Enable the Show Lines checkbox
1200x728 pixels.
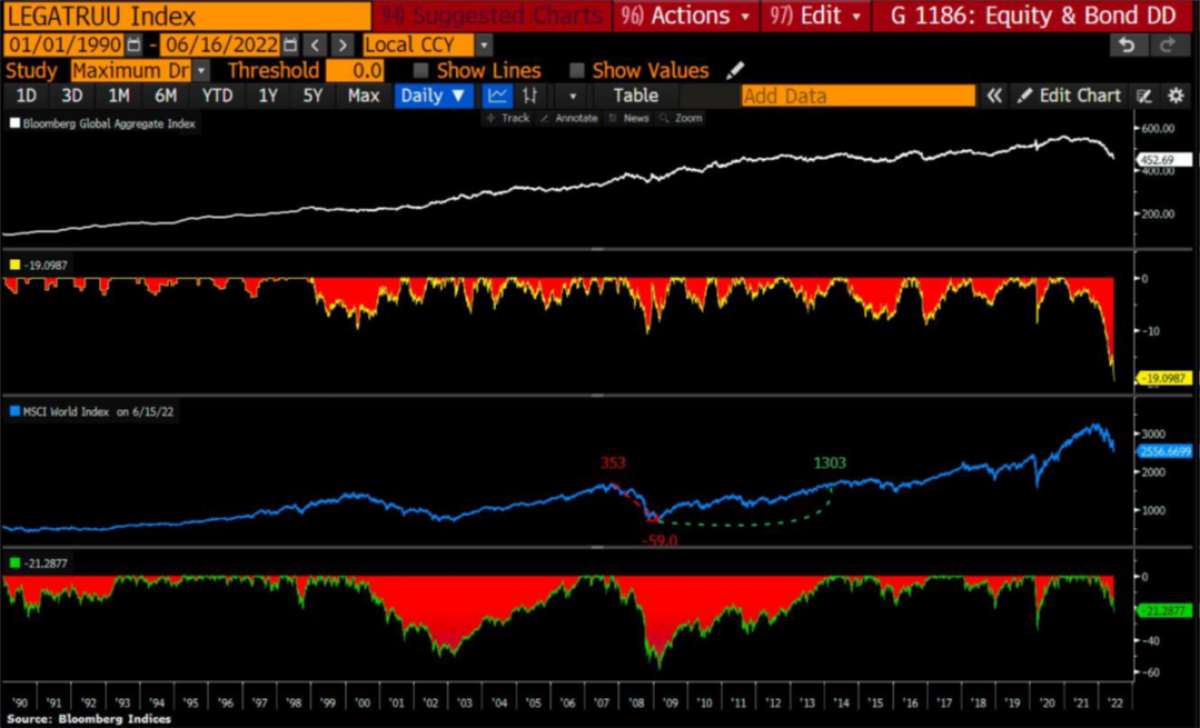click(x=421, y=70)
